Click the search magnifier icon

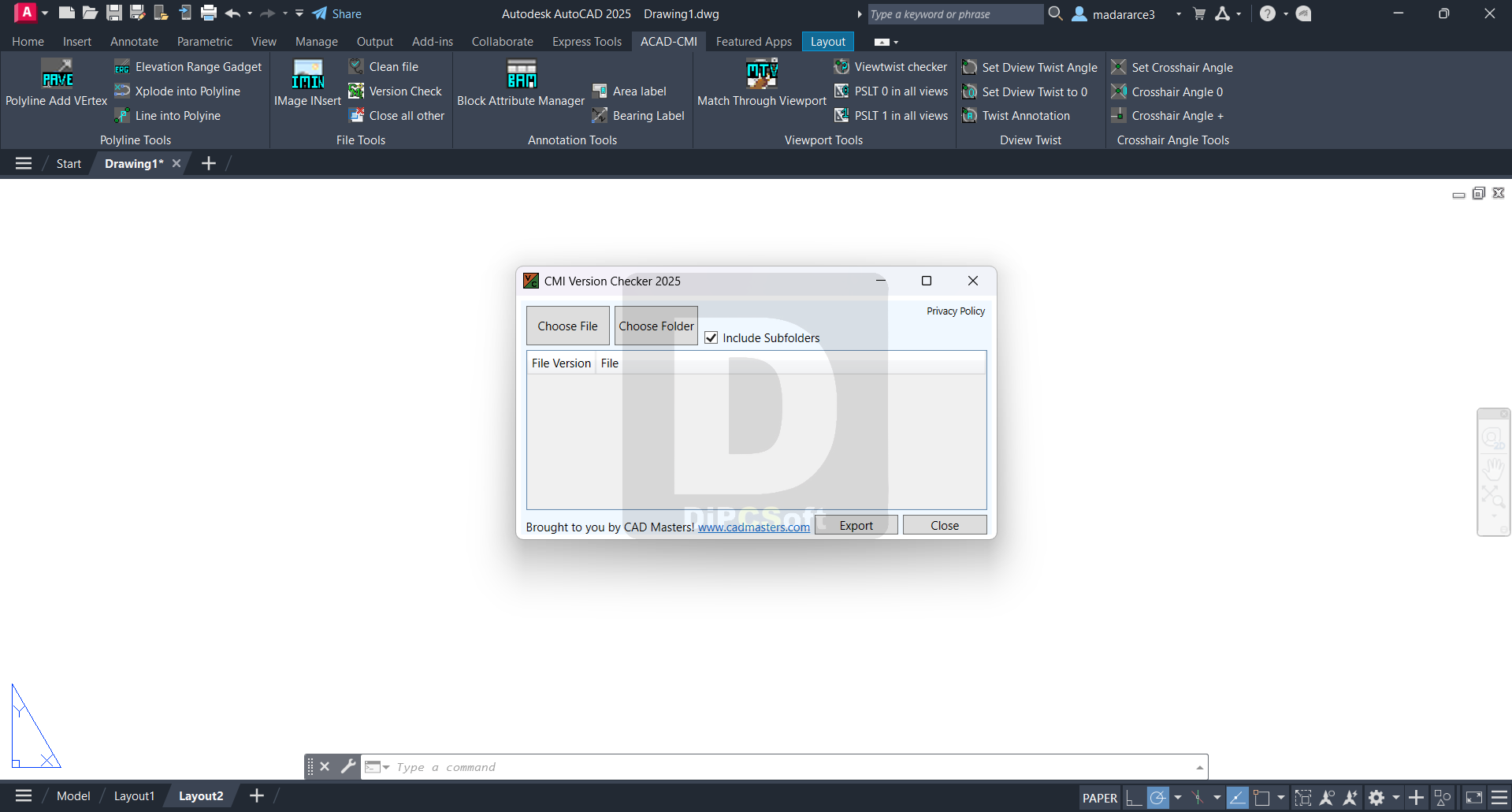[x=1056, y=13]
